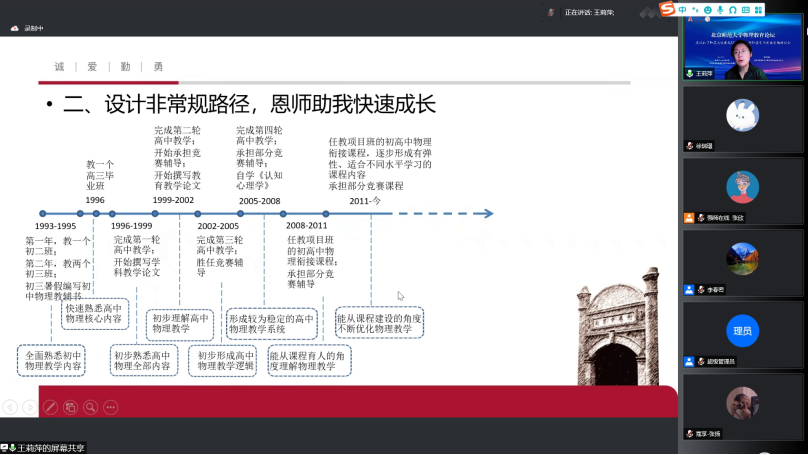Open the Sogou emoji smiley panel
Image resolution: width=808 pixels, height=455 pixels.
tap(706, 9)
